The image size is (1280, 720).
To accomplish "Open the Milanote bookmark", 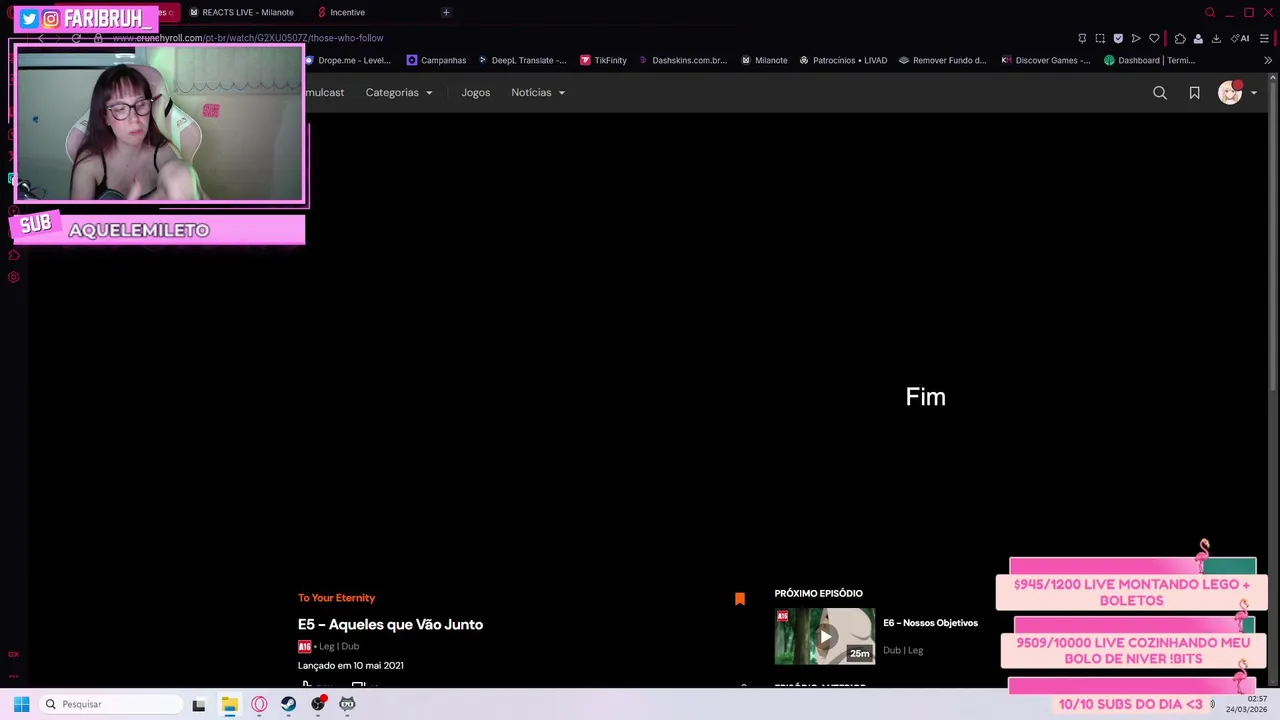I will pyautogui.click(x=764, y=60).
